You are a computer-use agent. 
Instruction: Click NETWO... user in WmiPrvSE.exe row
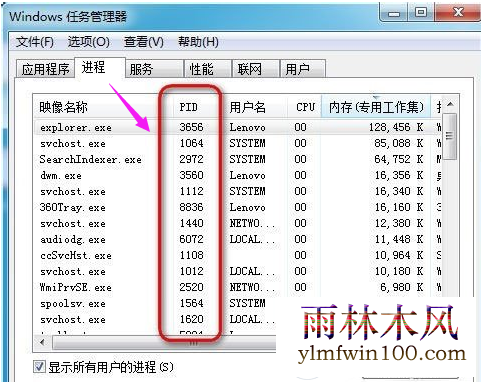point(252,287)
